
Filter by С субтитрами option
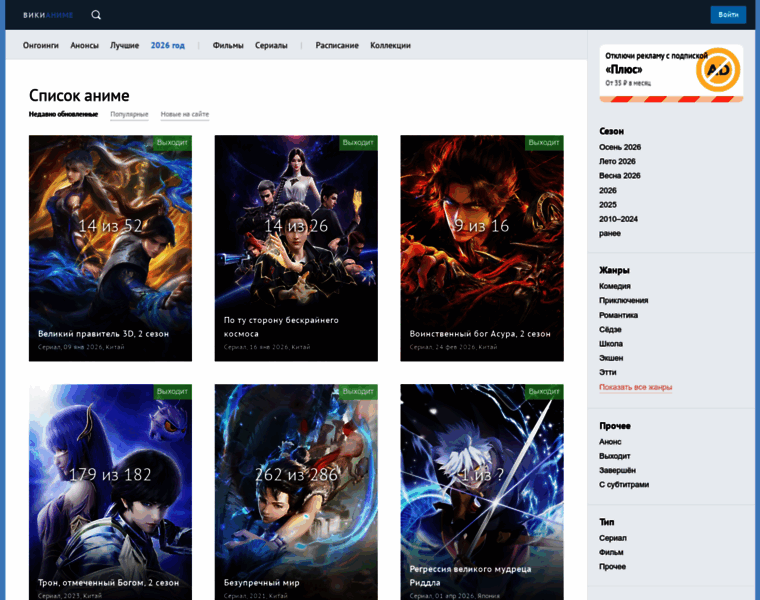click(624, 484)
